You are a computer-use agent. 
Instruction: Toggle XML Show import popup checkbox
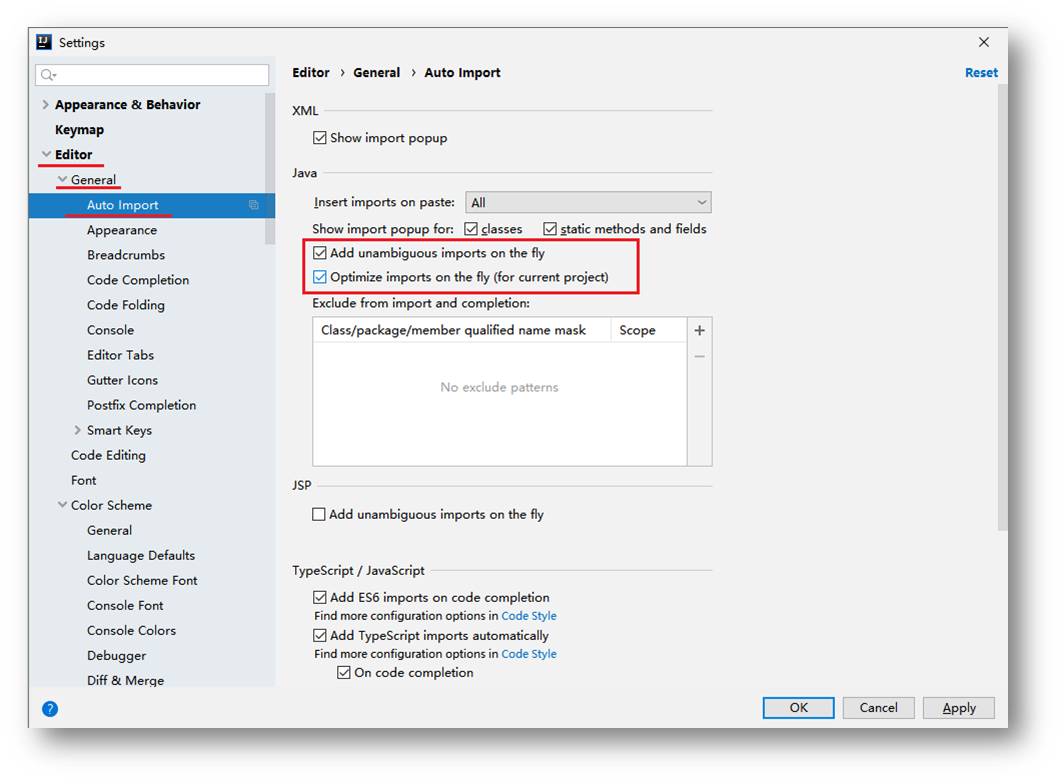320,138
